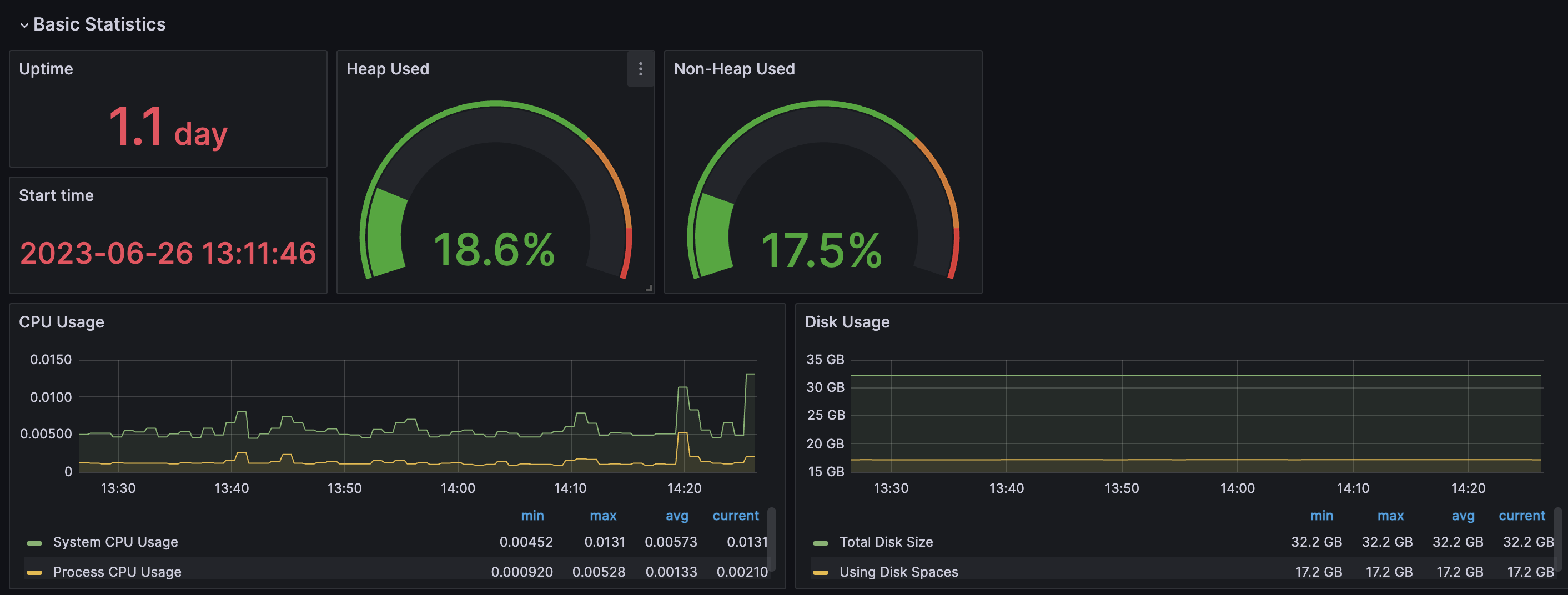This screenshot has width=1568, height=595.
Task: Open the Disk Usage panel title
Action: coord(847,322)
